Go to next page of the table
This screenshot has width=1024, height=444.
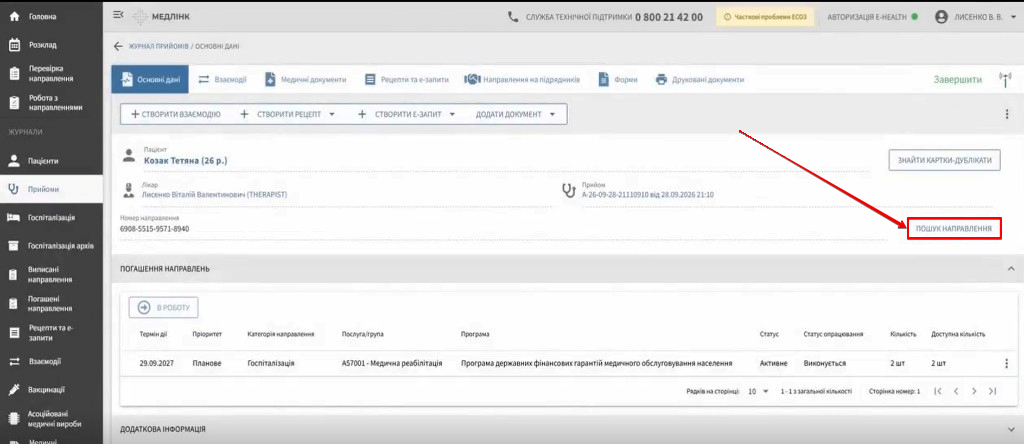(x=974, y=391)
